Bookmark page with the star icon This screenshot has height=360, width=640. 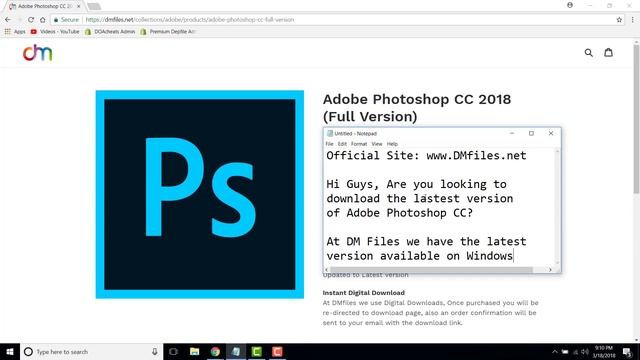tap(619, 20)
